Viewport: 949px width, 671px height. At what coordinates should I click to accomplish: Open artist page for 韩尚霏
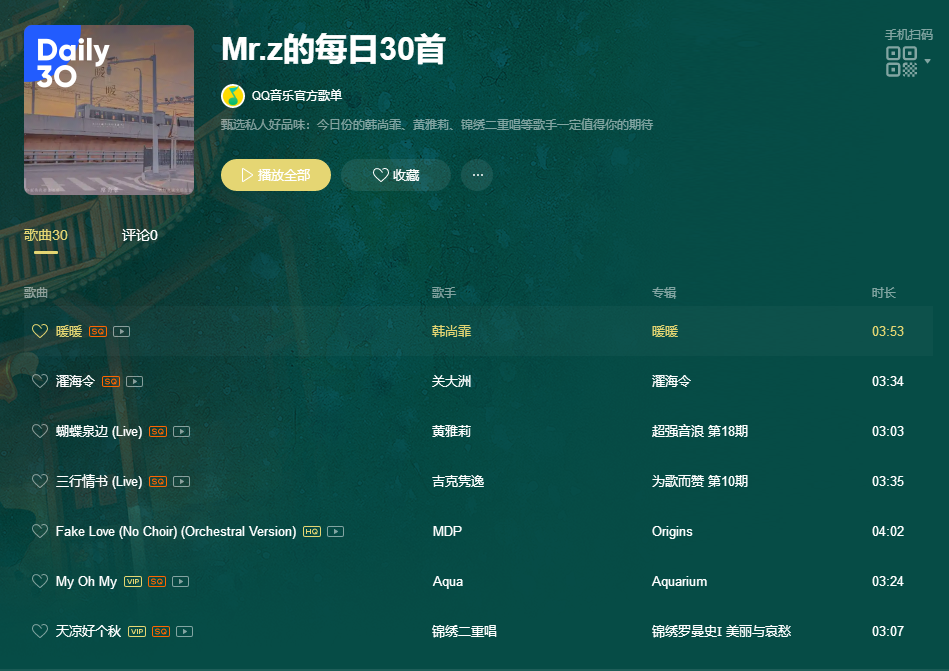coord(451,331)
